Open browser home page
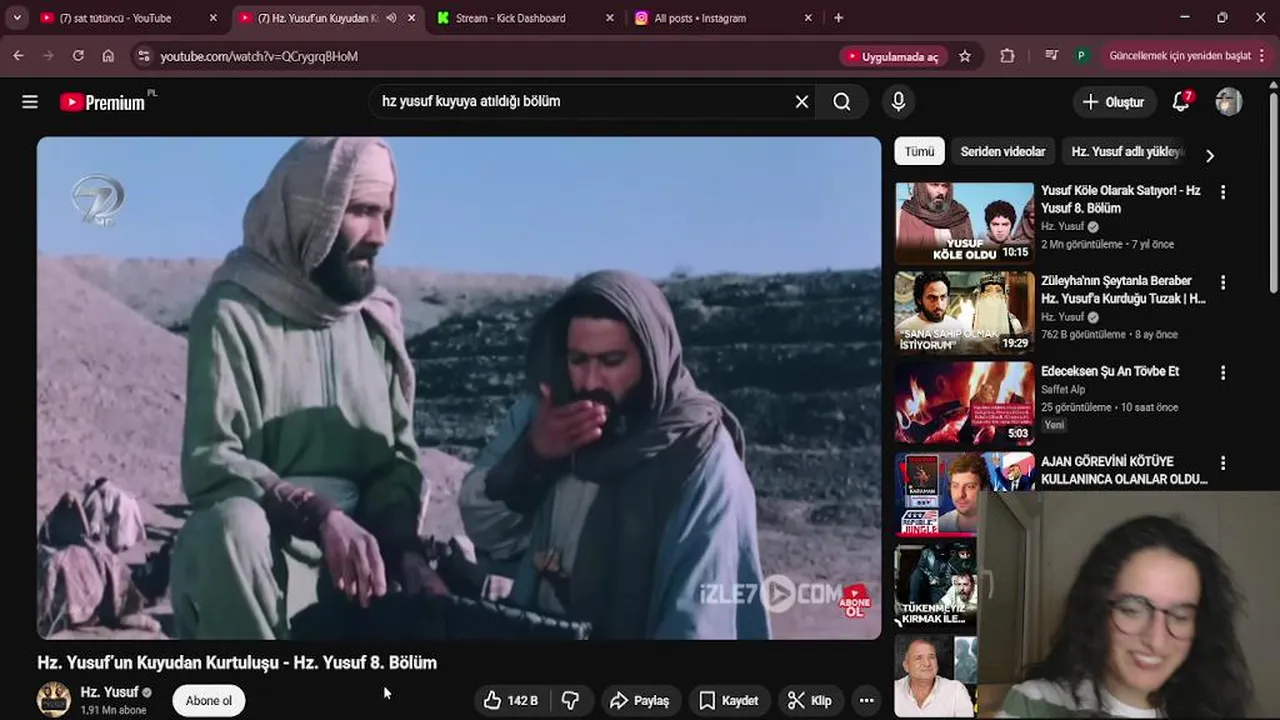The width and height of the screenshot is (1280, 720). pos(108,56)
